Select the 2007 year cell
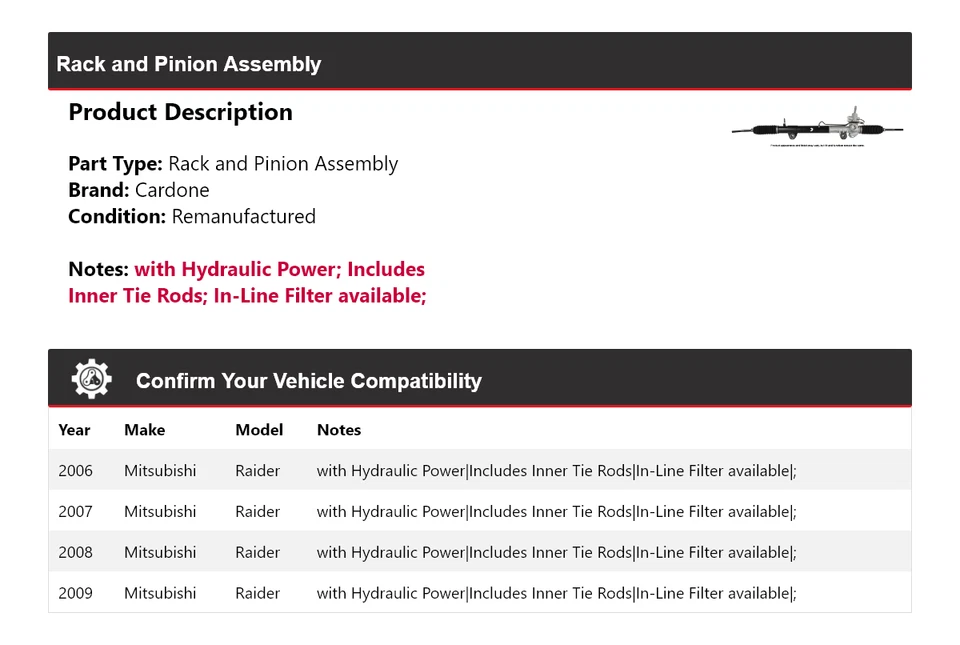This screenshot has height=645, width=960. click(x=75, y=511)
